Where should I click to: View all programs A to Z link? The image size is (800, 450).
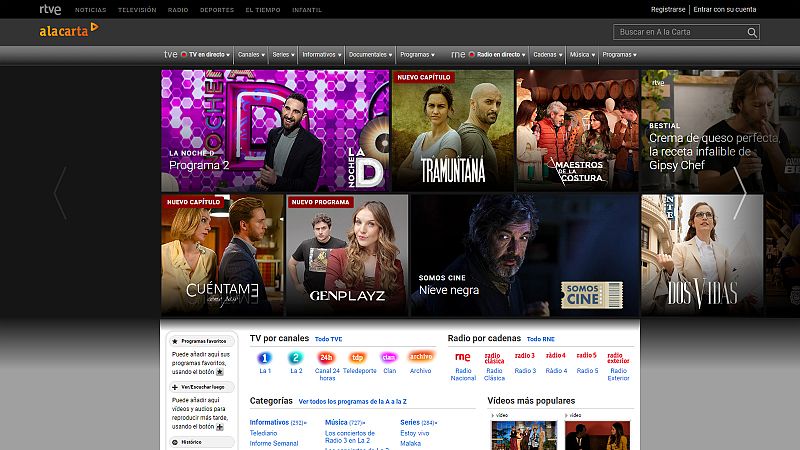pyautogui.click(x=353, y=402)
